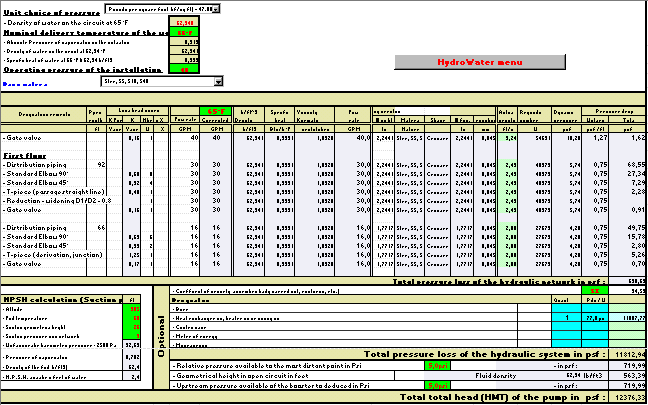Image resolution: width=648 pixels, height=405 pixels.
Task: Select the pressure drop total 15,78
Action: point(628,237)
